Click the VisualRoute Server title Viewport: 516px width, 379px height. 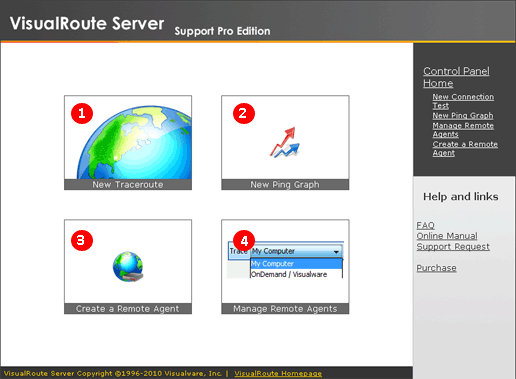coord(87,24)
